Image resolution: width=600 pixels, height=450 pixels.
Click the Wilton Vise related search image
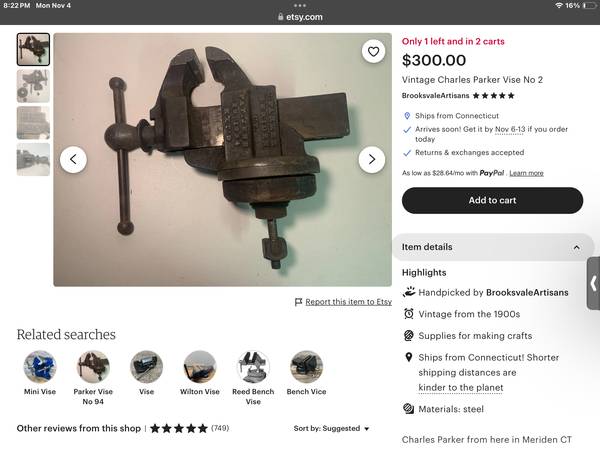(200, 367)
